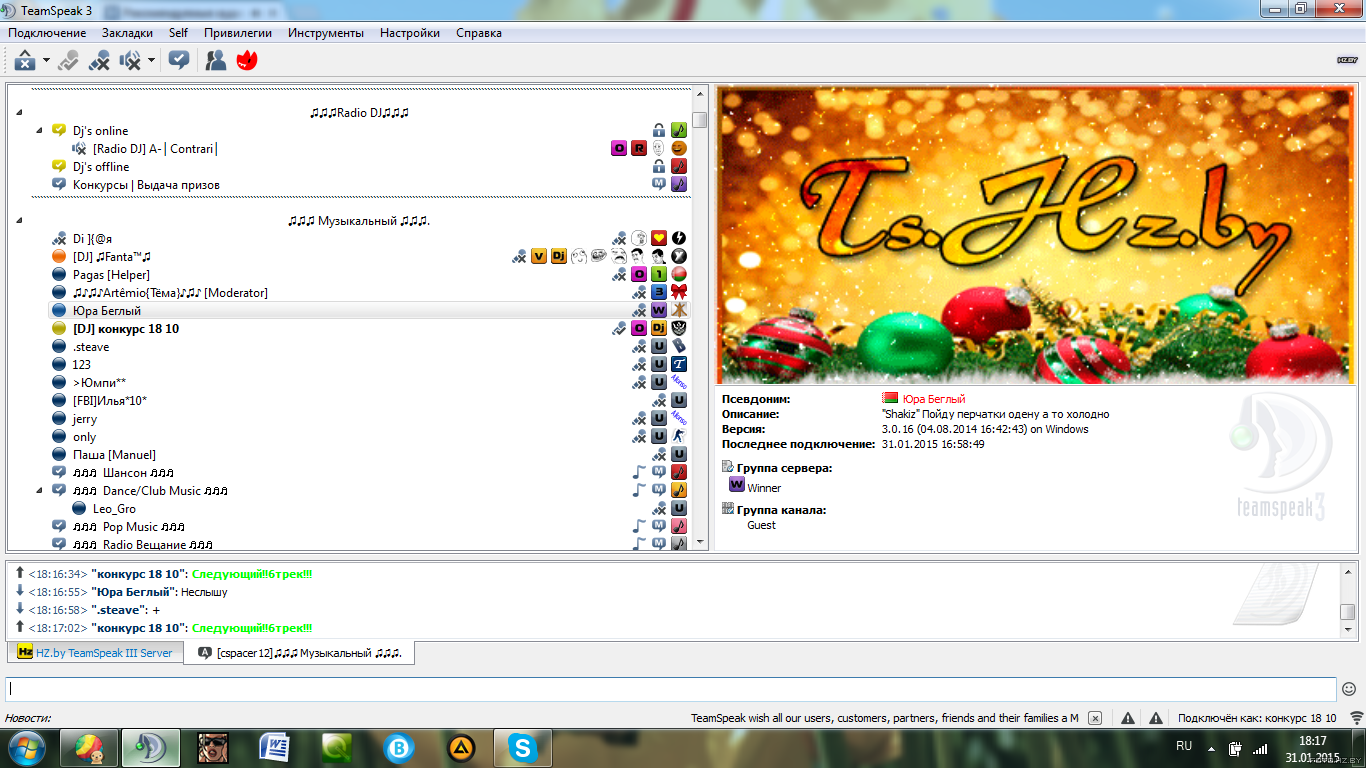The image size is (1366, 768).
Task: Click the heart icon on Di ](@я row
Action: tap(659, 239)
